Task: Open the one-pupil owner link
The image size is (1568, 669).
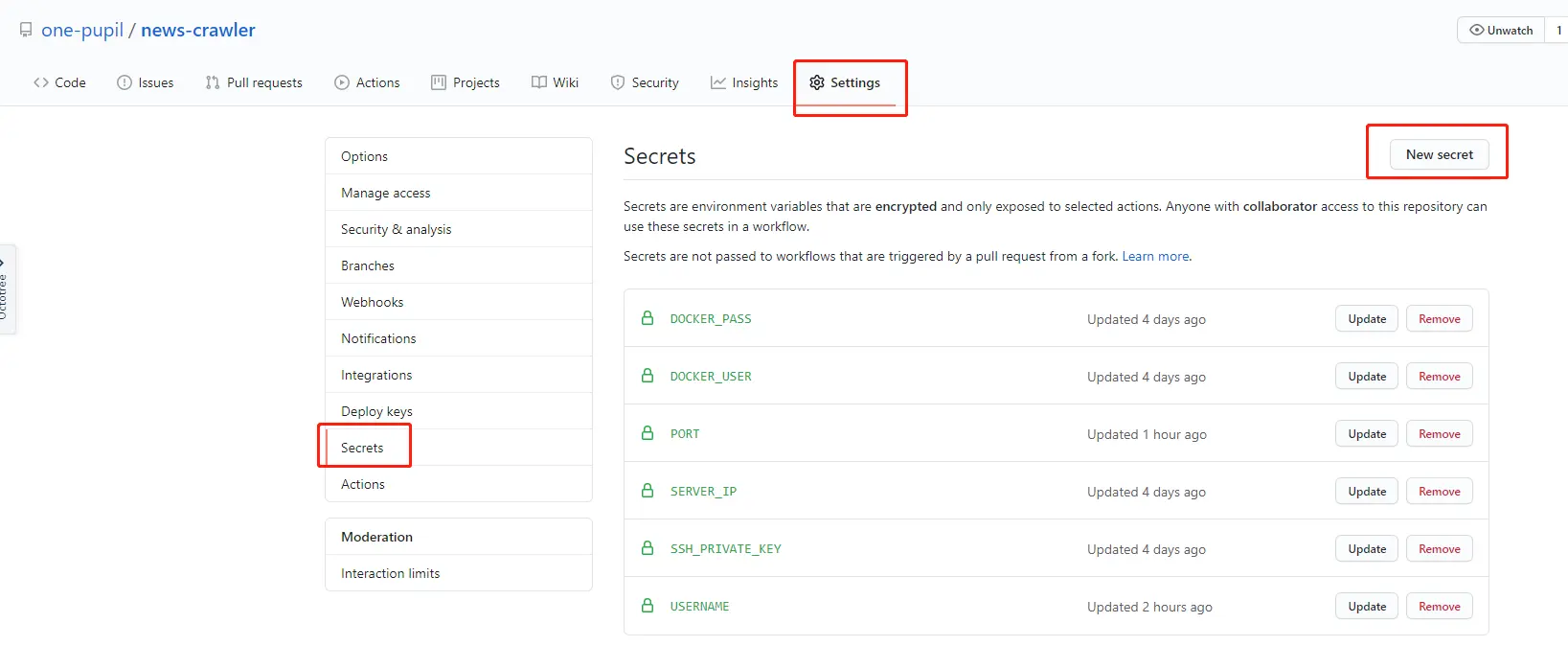Action: (x=82, y=30)
